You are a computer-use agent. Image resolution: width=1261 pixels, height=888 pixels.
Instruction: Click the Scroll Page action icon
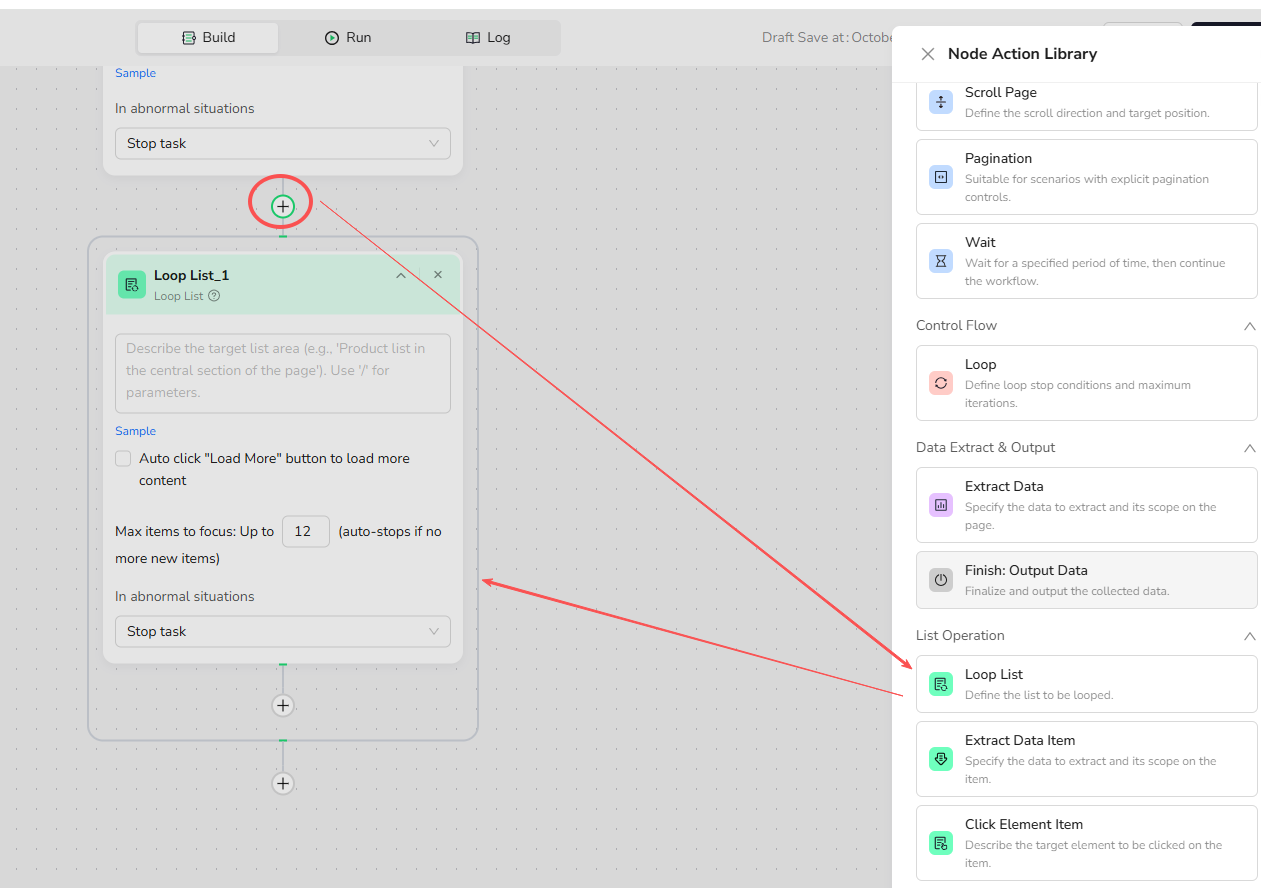point(940,102)
